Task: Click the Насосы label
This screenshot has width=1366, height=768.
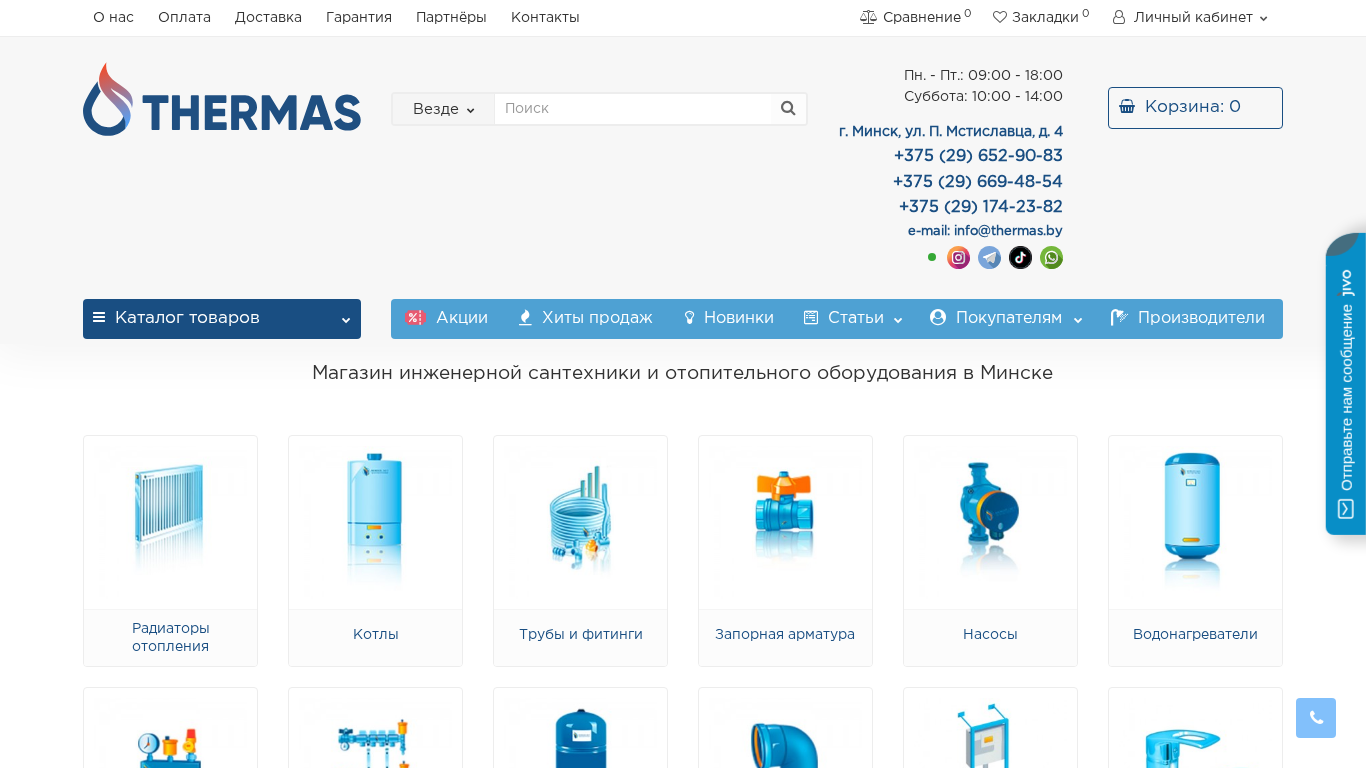Action: 990,634
